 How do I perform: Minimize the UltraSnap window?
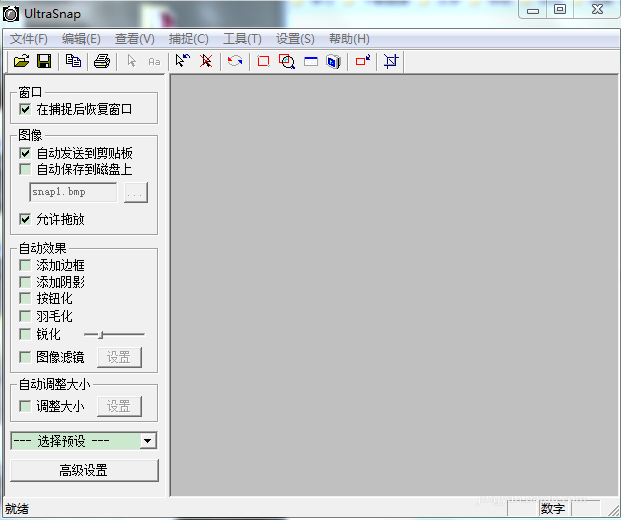533,9
